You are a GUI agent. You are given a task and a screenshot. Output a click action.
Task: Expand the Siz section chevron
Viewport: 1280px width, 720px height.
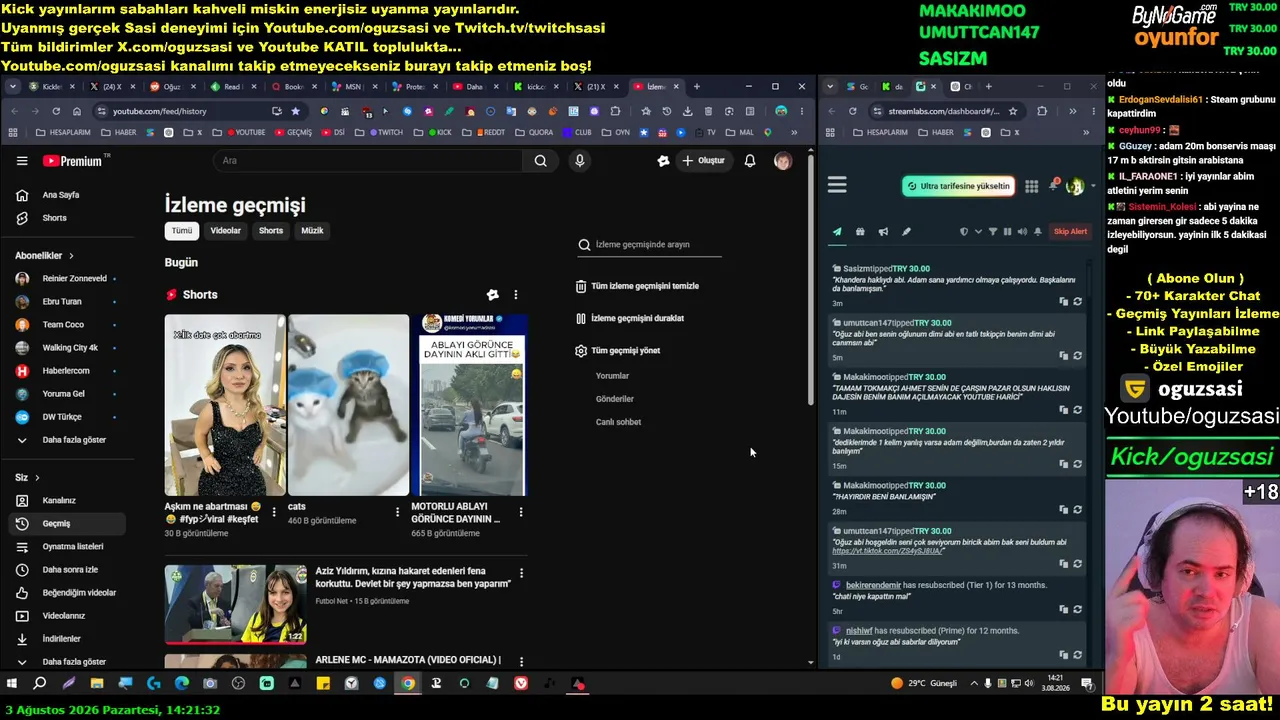coord(37,478)
